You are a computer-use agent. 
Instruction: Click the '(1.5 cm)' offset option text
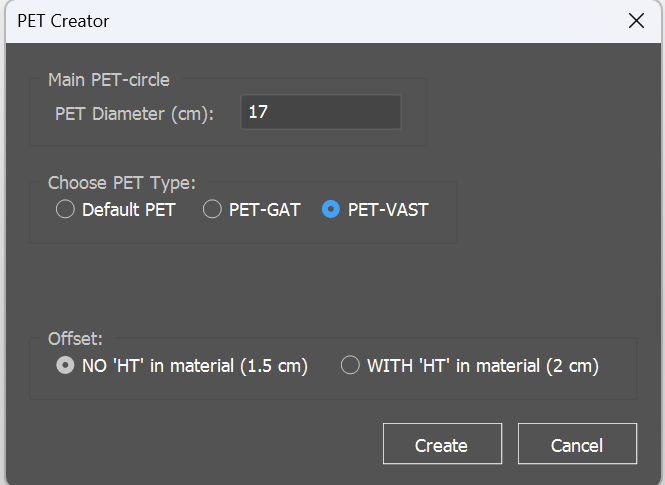(x=273, y=366)
